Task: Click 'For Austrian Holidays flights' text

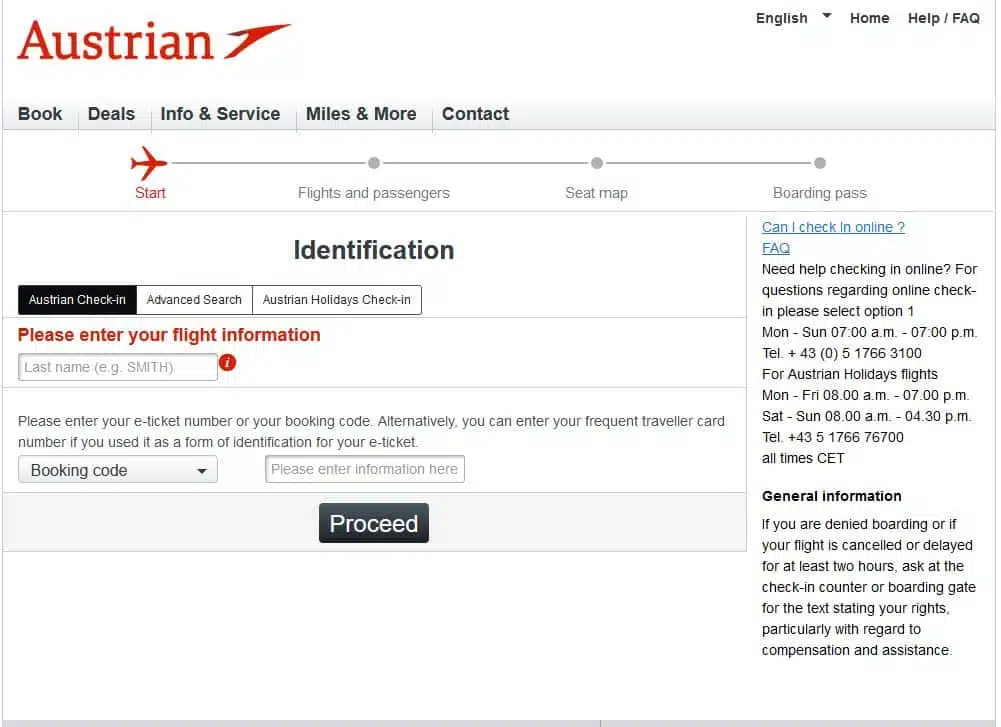Action: tap(850, 374)
